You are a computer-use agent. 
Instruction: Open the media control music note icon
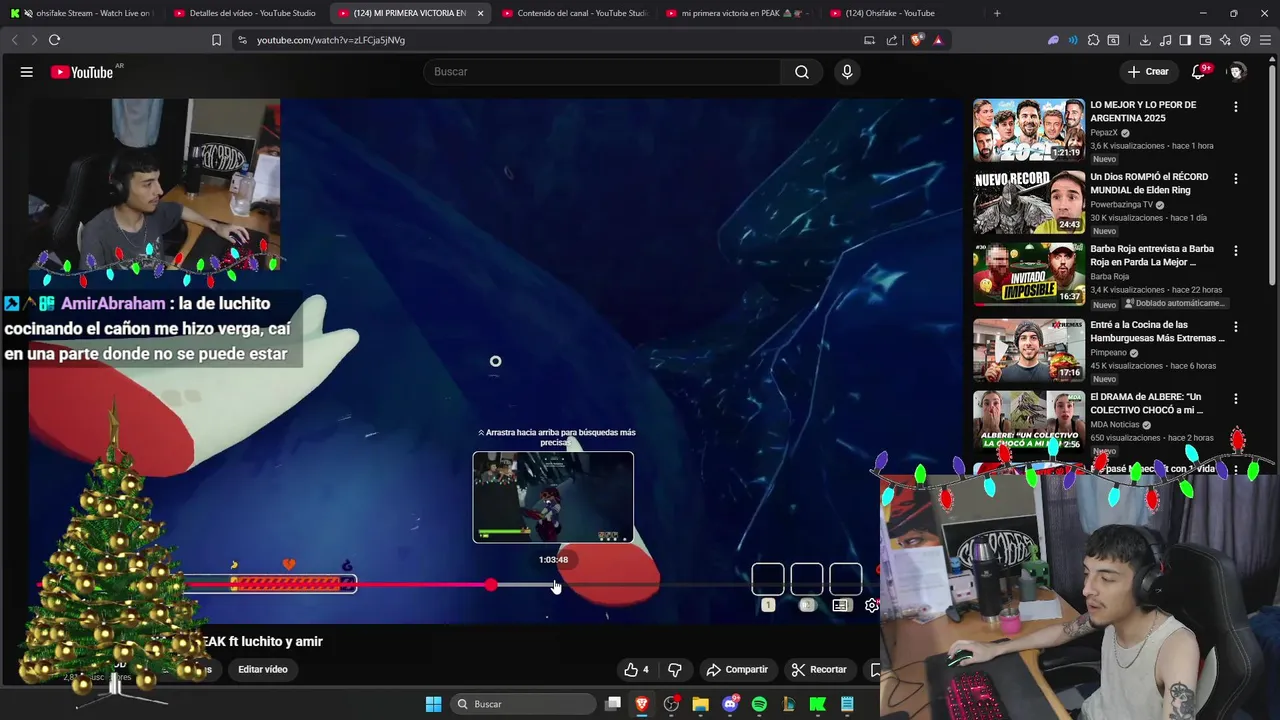tap(1165, 40)
